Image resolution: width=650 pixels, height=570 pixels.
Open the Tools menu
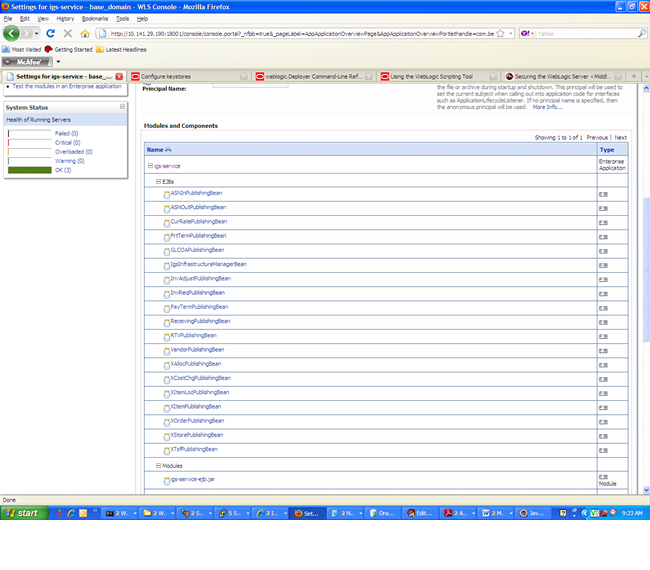pyautogui.click(x=122, y=19)
